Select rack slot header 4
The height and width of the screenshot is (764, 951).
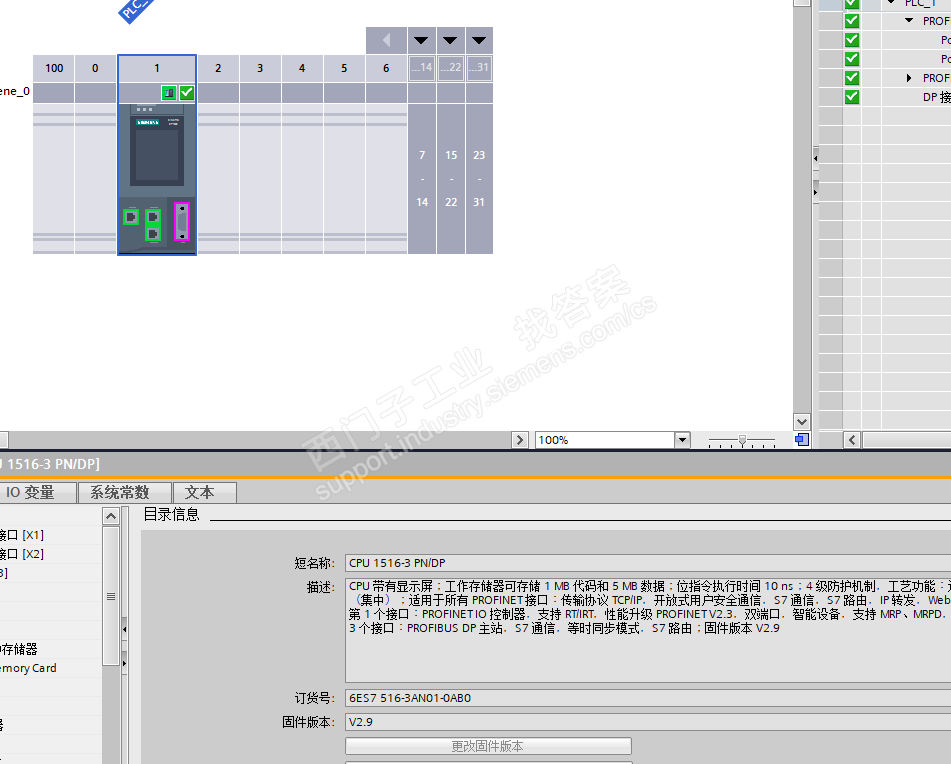(302, 69)
